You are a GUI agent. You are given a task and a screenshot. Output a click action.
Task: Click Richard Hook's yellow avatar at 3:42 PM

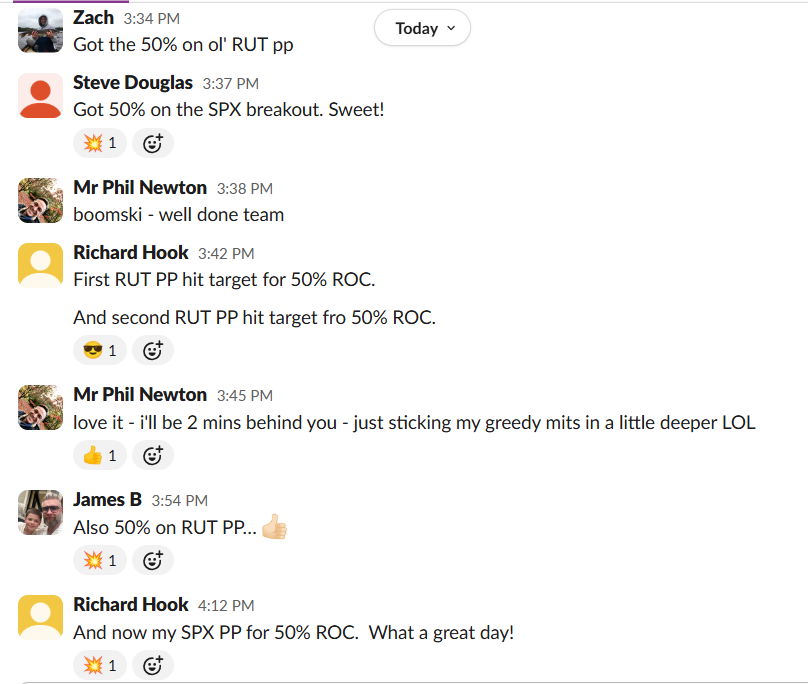click(41, 265)
